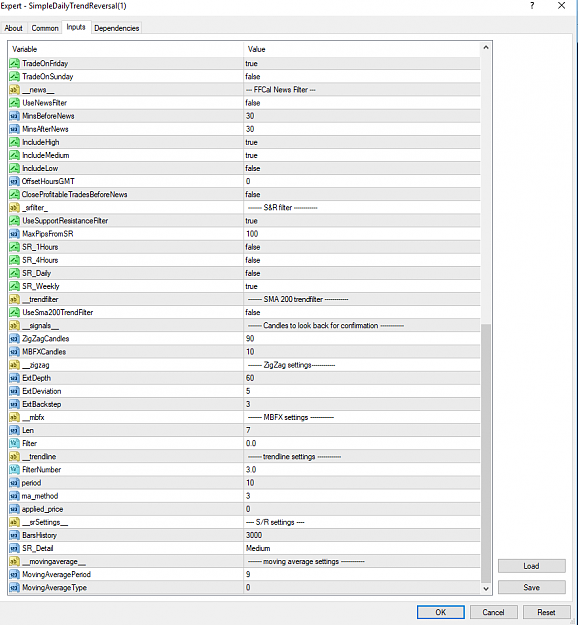The width and height of the screenshot is (578, 625).
Task: Confirm settings with OK button
Action: pos(440,612)
